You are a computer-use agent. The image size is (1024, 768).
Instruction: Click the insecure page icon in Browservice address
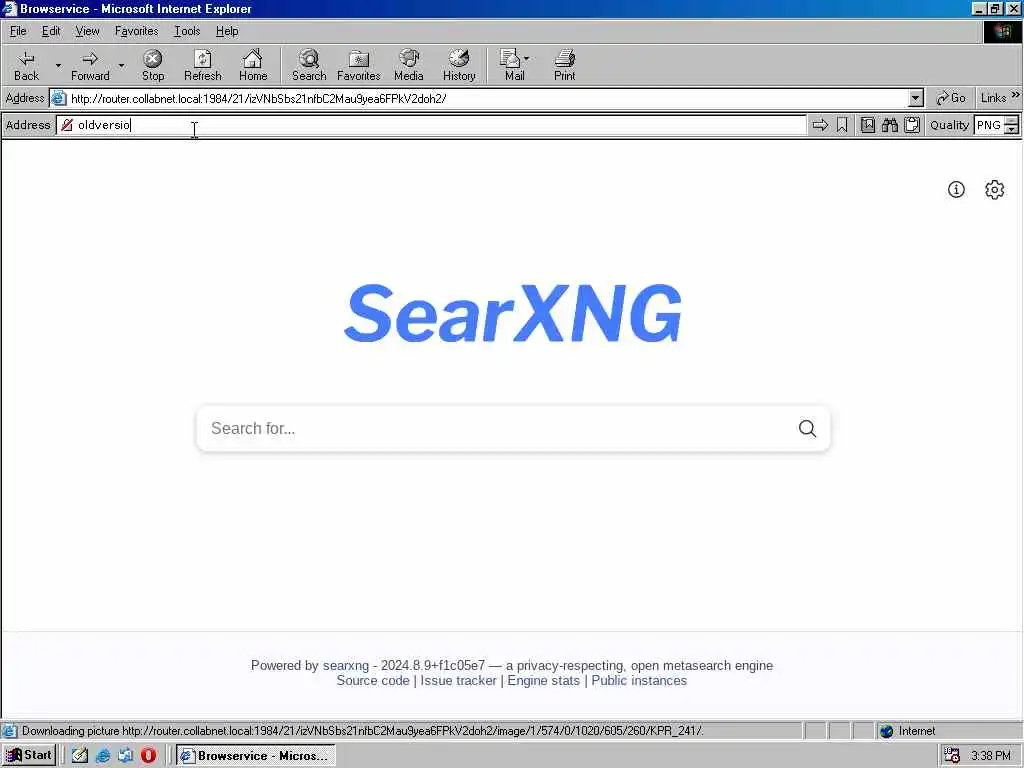pyautogui.click(x=67, y=125)
